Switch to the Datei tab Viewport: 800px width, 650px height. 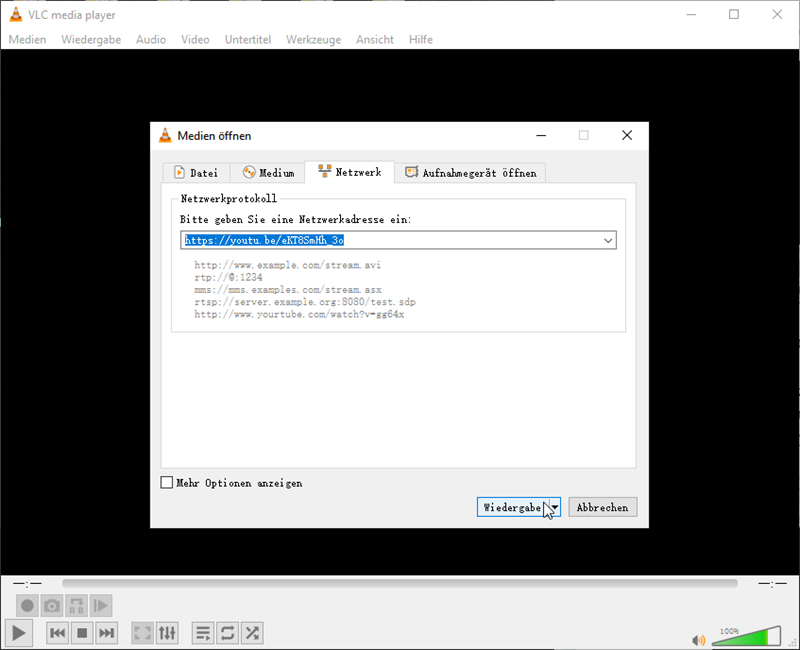pyautogui.click(x=196, y=173)
